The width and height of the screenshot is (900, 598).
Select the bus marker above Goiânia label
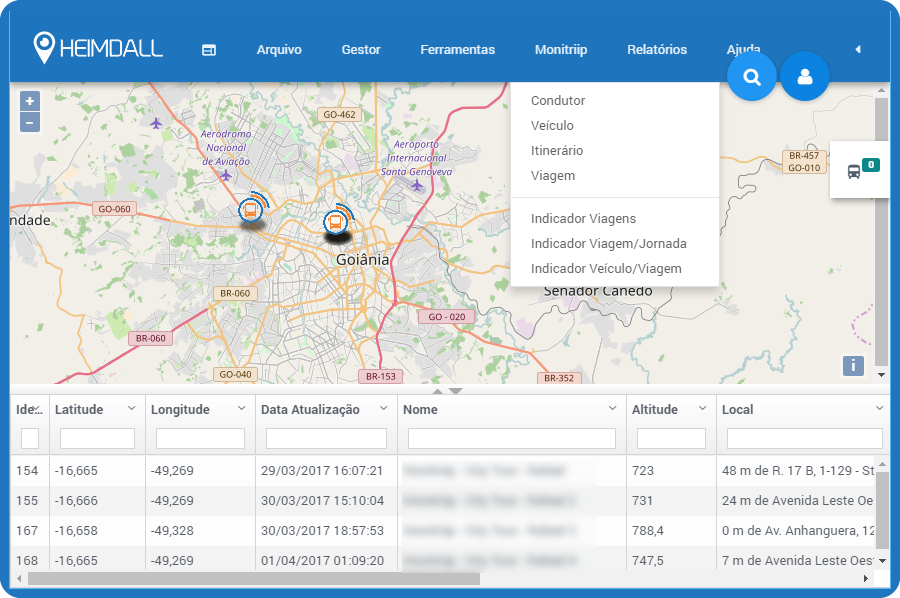pos(336,222)
